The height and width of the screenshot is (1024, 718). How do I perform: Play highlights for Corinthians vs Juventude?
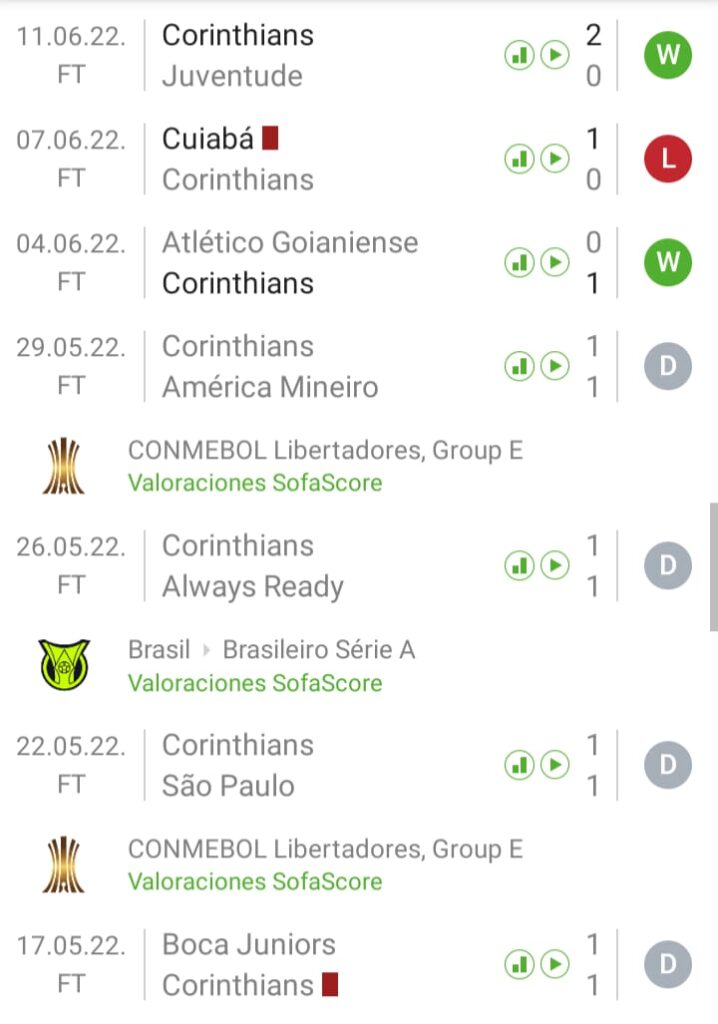pos(555,55)
